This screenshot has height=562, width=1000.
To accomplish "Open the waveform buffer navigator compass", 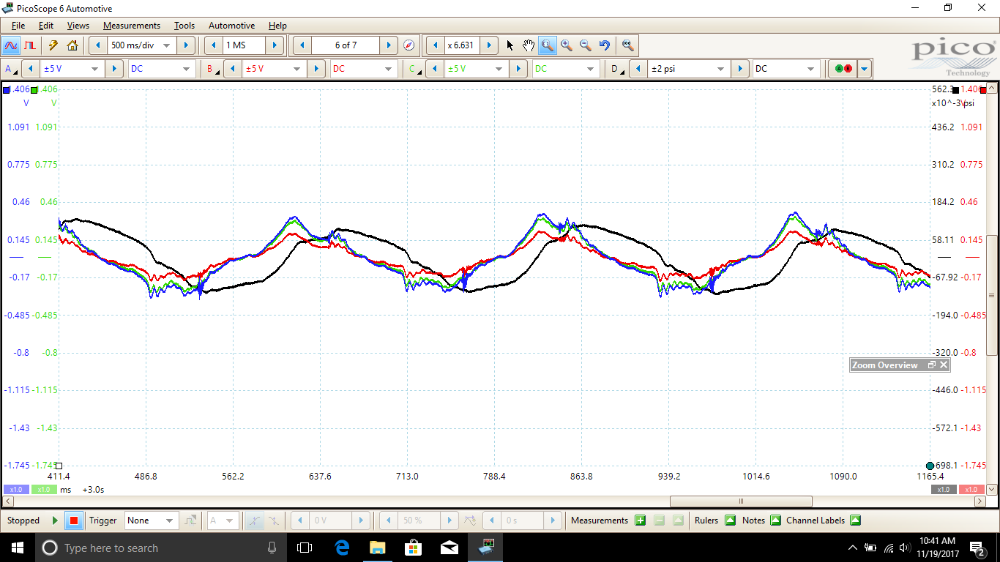I will tap(408, 45).
